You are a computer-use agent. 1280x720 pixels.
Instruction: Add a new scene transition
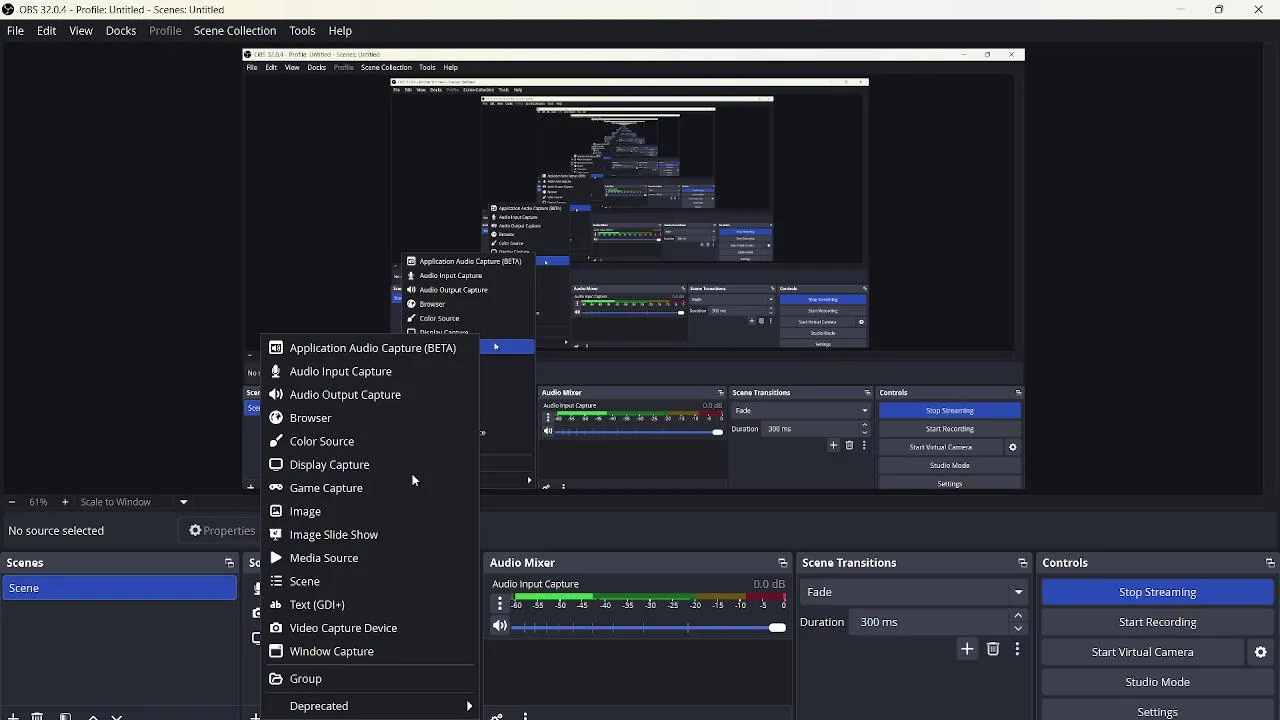point(967,650)
